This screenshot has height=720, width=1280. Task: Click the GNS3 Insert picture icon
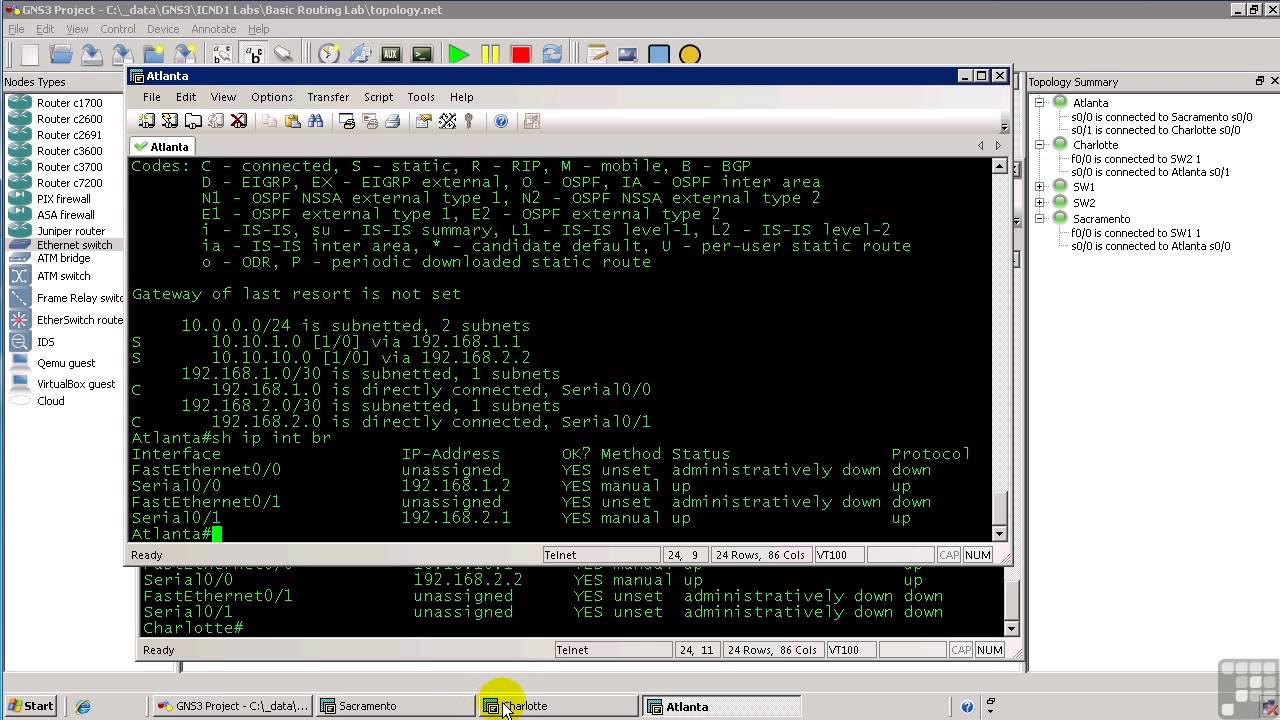point(628,54)
